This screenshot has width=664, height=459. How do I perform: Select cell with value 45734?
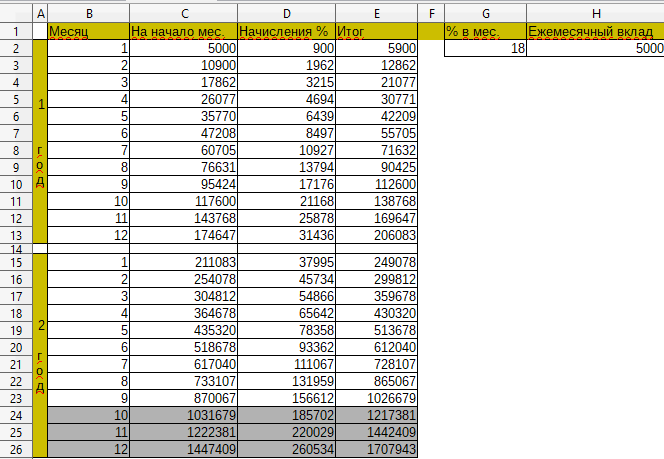(287, 279)
